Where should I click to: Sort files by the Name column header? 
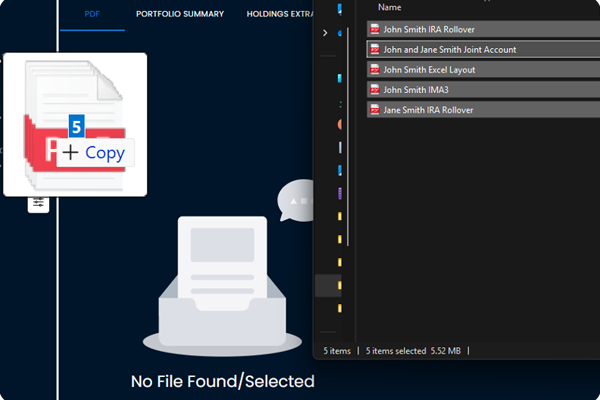[390, 7]
